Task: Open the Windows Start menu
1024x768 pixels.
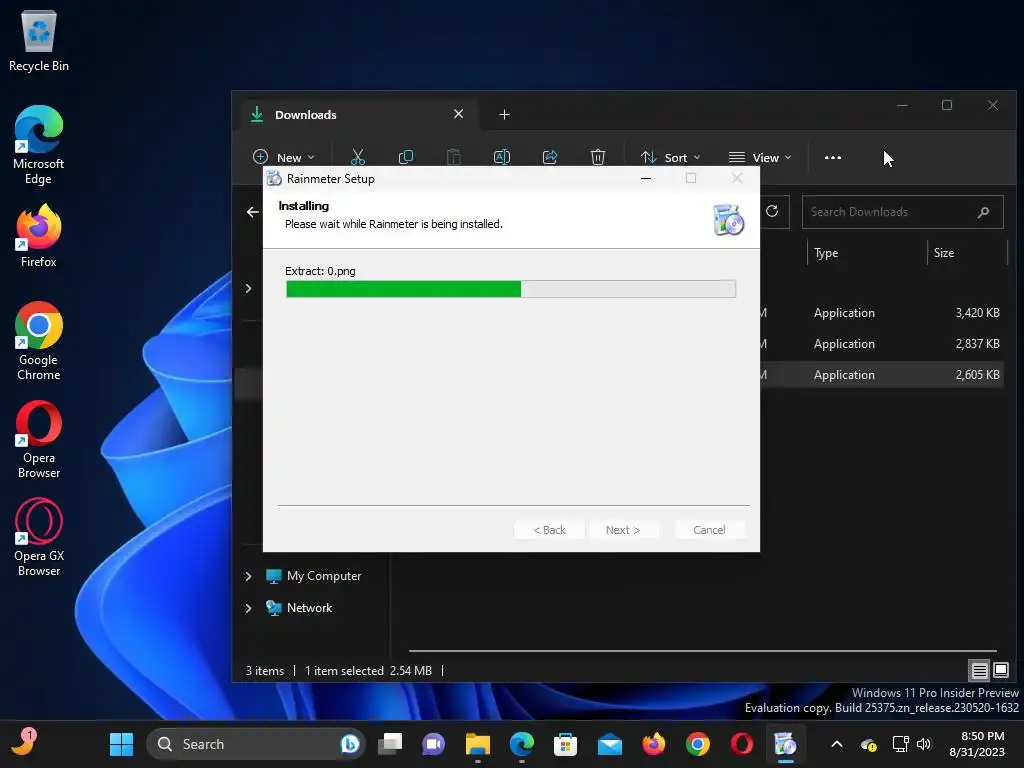Action: click(121, 744)
